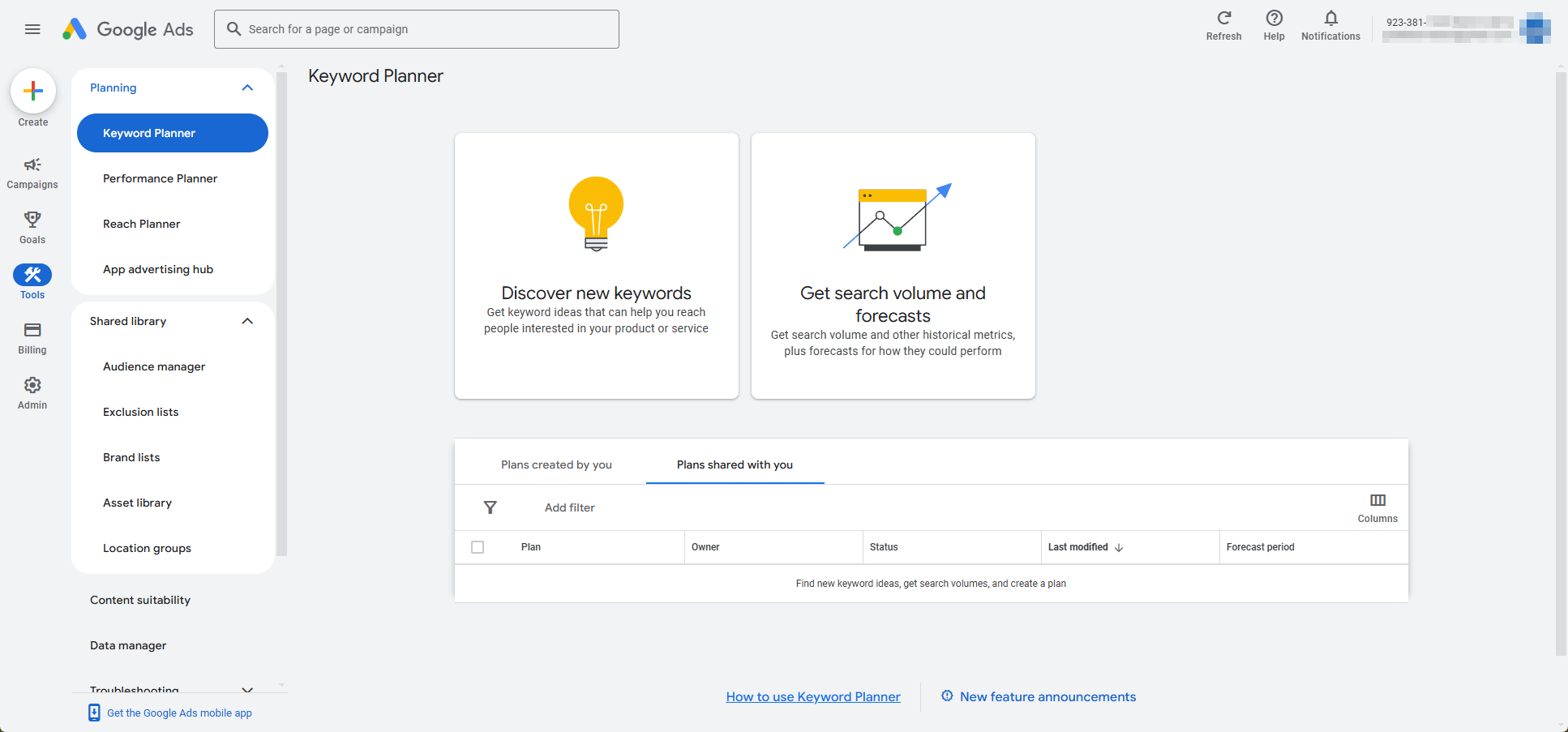Image resolution: width=1568 pixels, height=732 pixels.
Task: Open Notifications bell
Action: [x=1331, y=18]
